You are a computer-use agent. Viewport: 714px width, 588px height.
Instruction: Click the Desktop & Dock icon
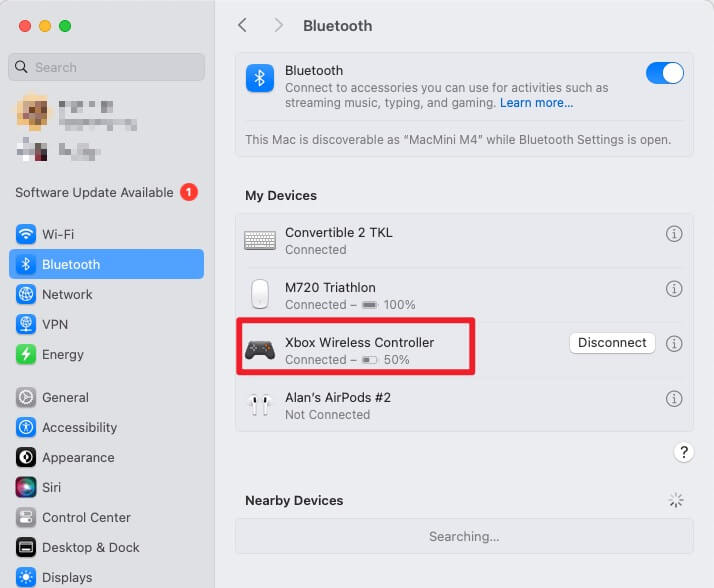(x=26, y=547)
